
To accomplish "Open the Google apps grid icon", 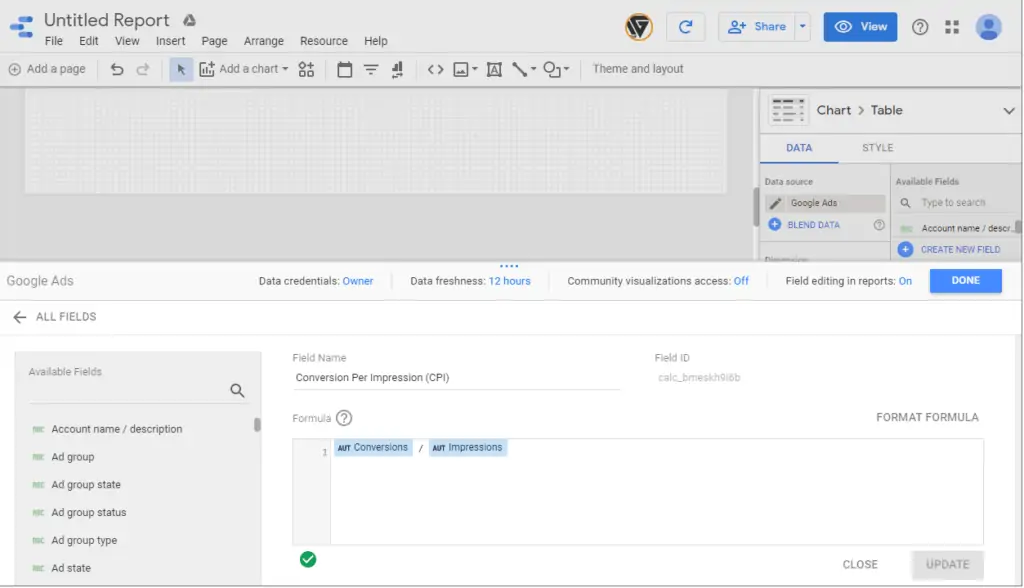I will click(952, 27).
